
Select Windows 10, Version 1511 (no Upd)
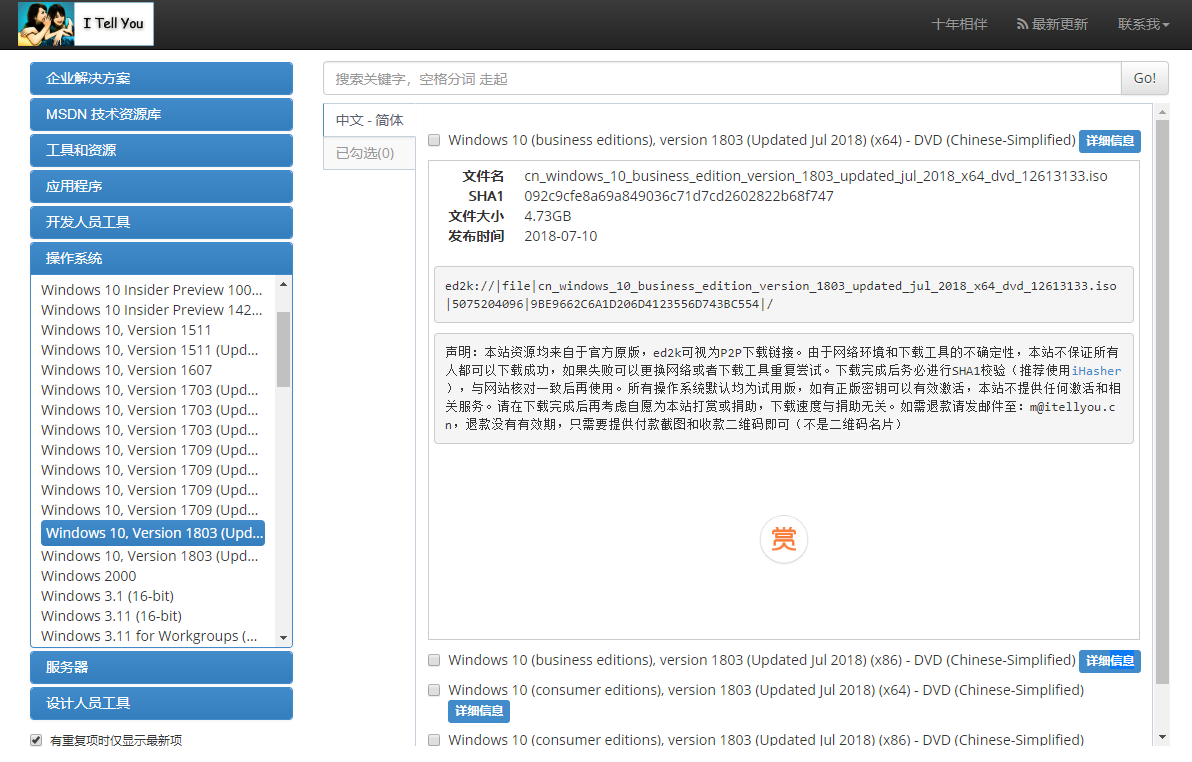(126, 330)
